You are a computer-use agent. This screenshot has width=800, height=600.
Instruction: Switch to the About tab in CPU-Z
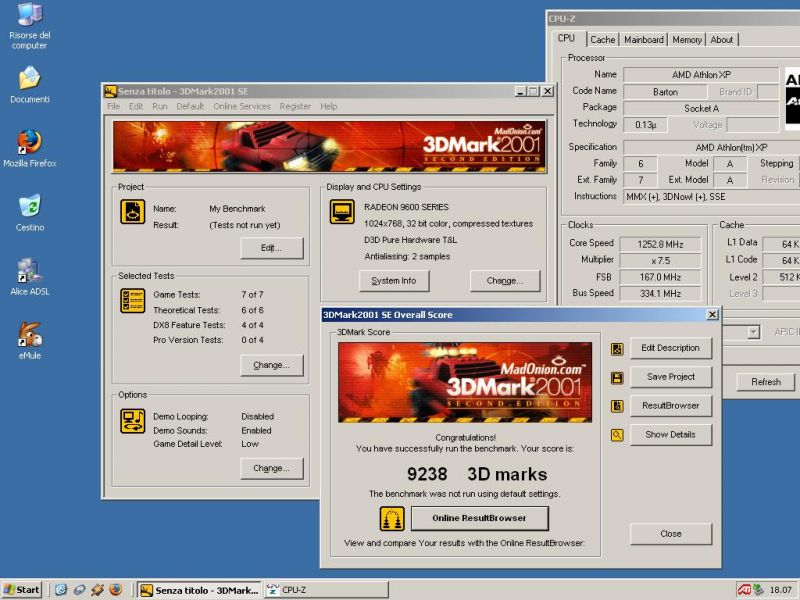(x=721, y=40)
